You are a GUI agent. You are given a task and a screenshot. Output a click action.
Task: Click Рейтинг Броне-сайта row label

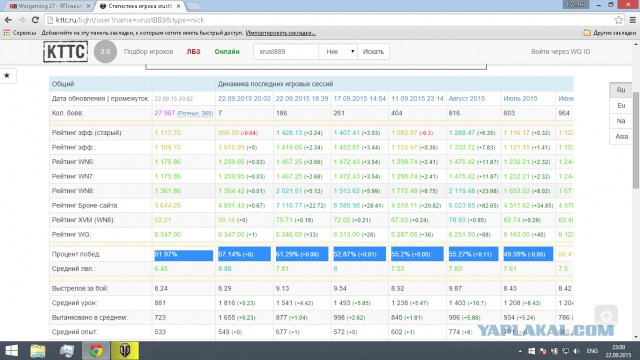coord(85,206)
